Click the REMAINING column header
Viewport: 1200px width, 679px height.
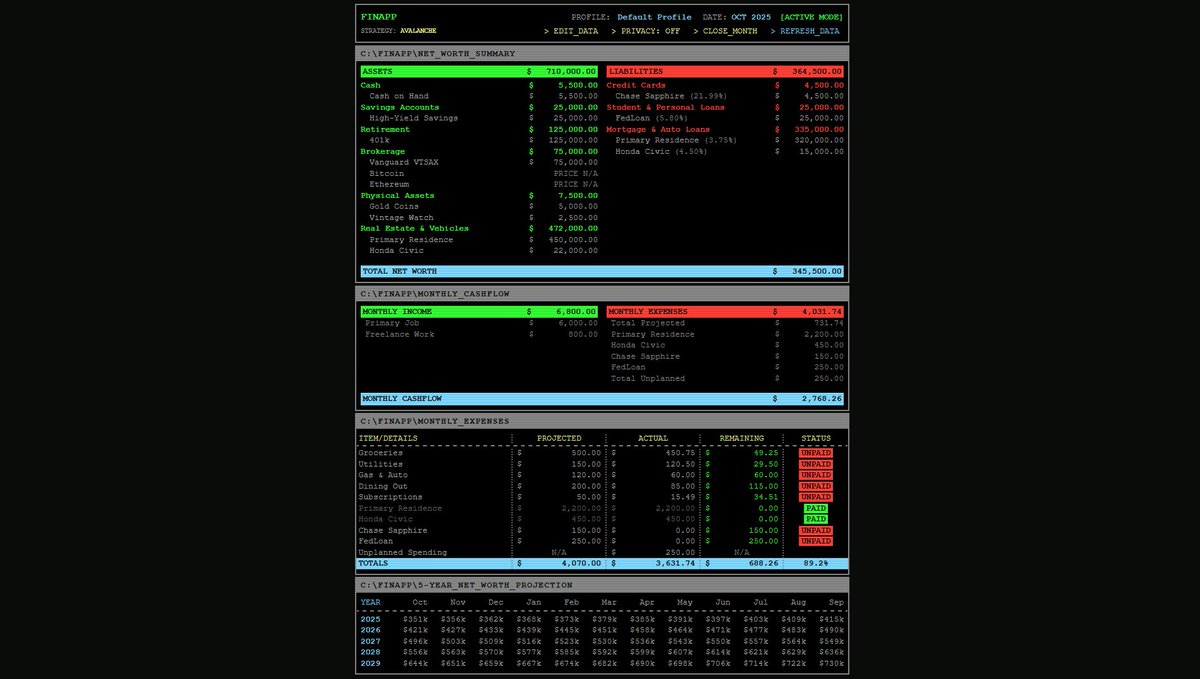point(742,438)
